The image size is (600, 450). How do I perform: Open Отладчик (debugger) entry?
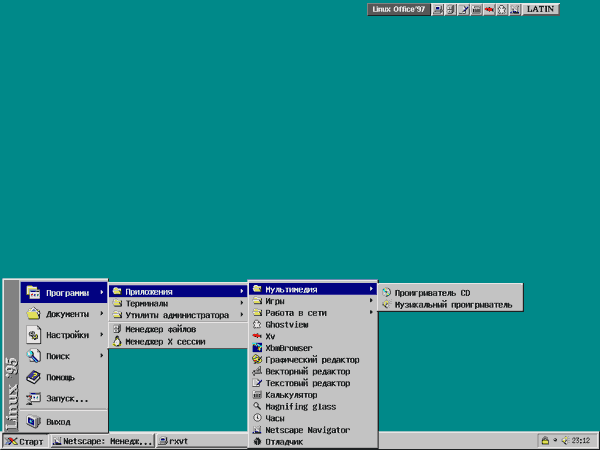point(285,441)
